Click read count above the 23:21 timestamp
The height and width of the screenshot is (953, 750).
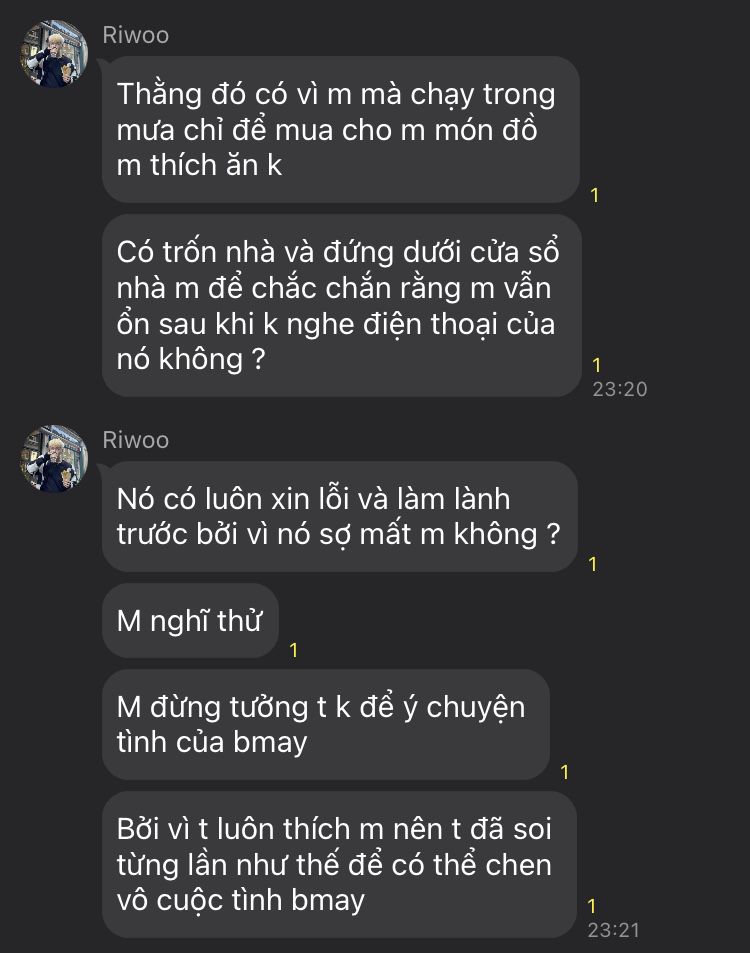tap(592, 906)
